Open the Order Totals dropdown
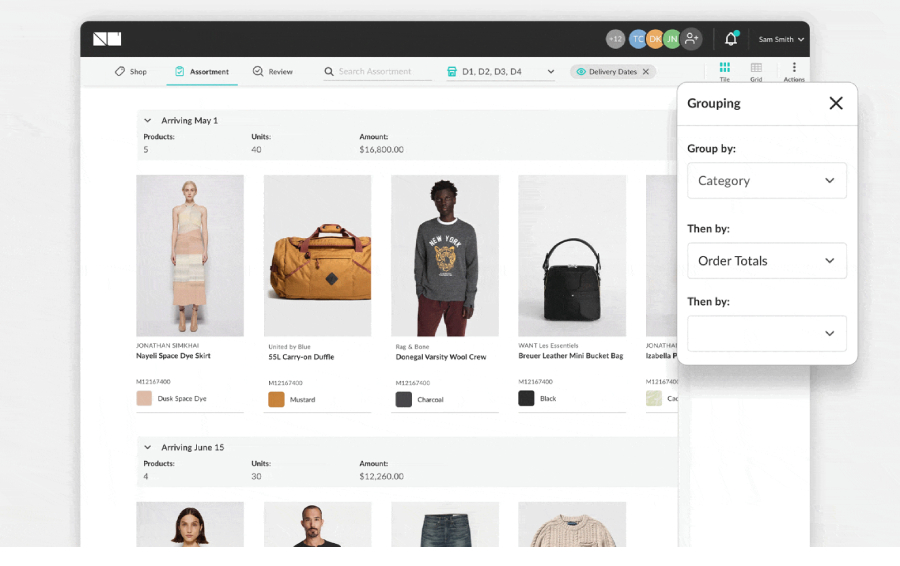The height and width of the screenshot is (566, 900). click(766, 261)
